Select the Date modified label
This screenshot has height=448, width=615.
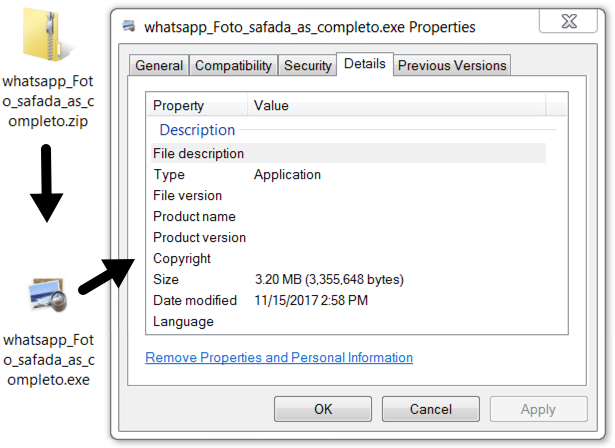click(195, 300)
